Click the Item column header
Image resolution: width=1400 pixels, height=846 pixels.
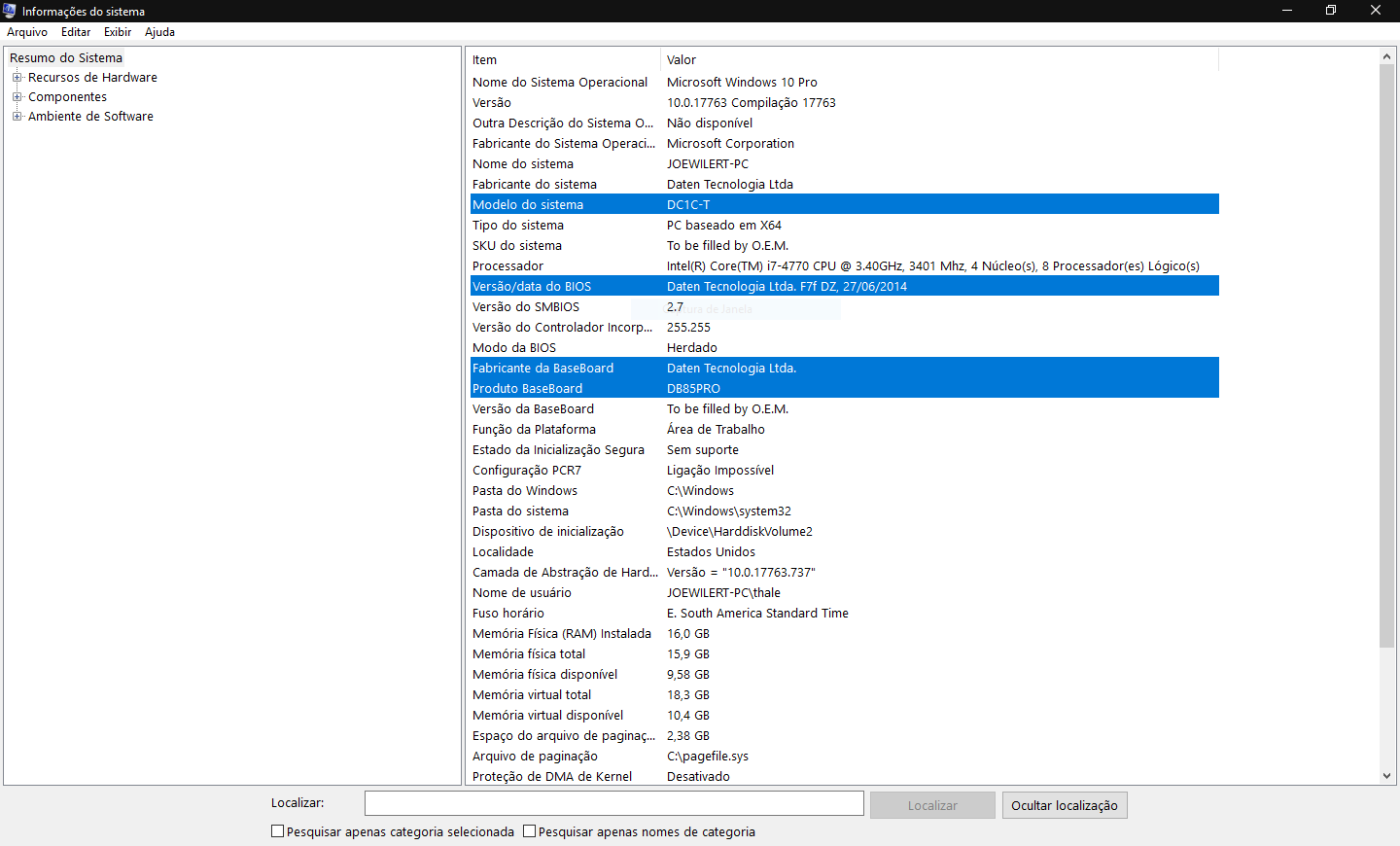pos(564,60)
